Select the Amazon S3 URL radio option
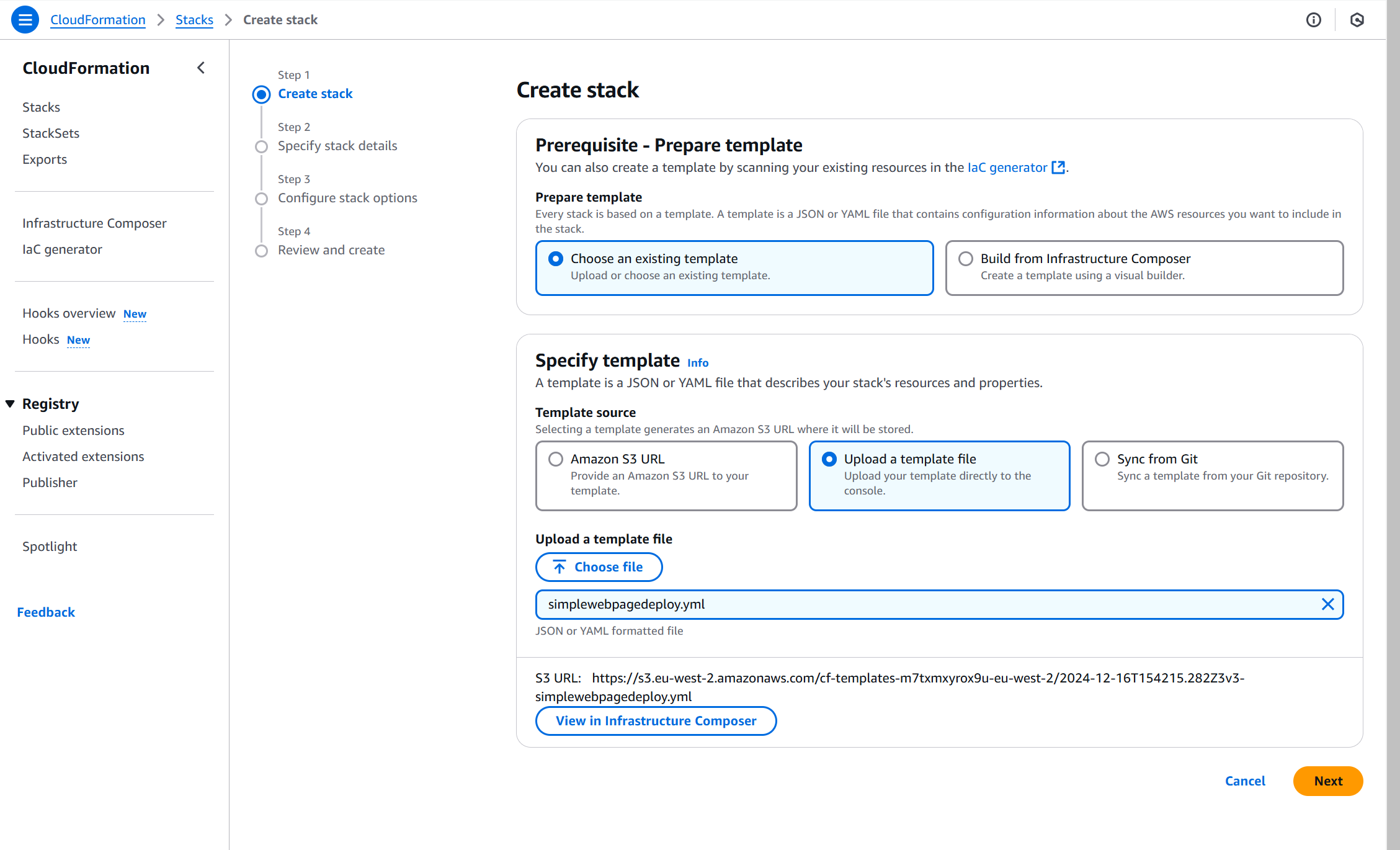The width and height of the screenshot is (1400, 850). (x=556, y=459)
